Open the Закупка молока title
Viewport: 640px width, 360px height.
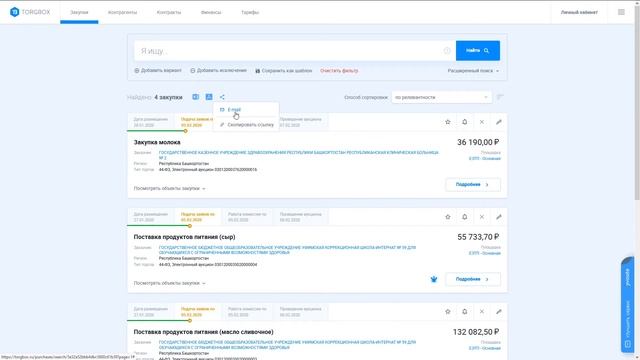pyautogui.click(x=157, y=142)
